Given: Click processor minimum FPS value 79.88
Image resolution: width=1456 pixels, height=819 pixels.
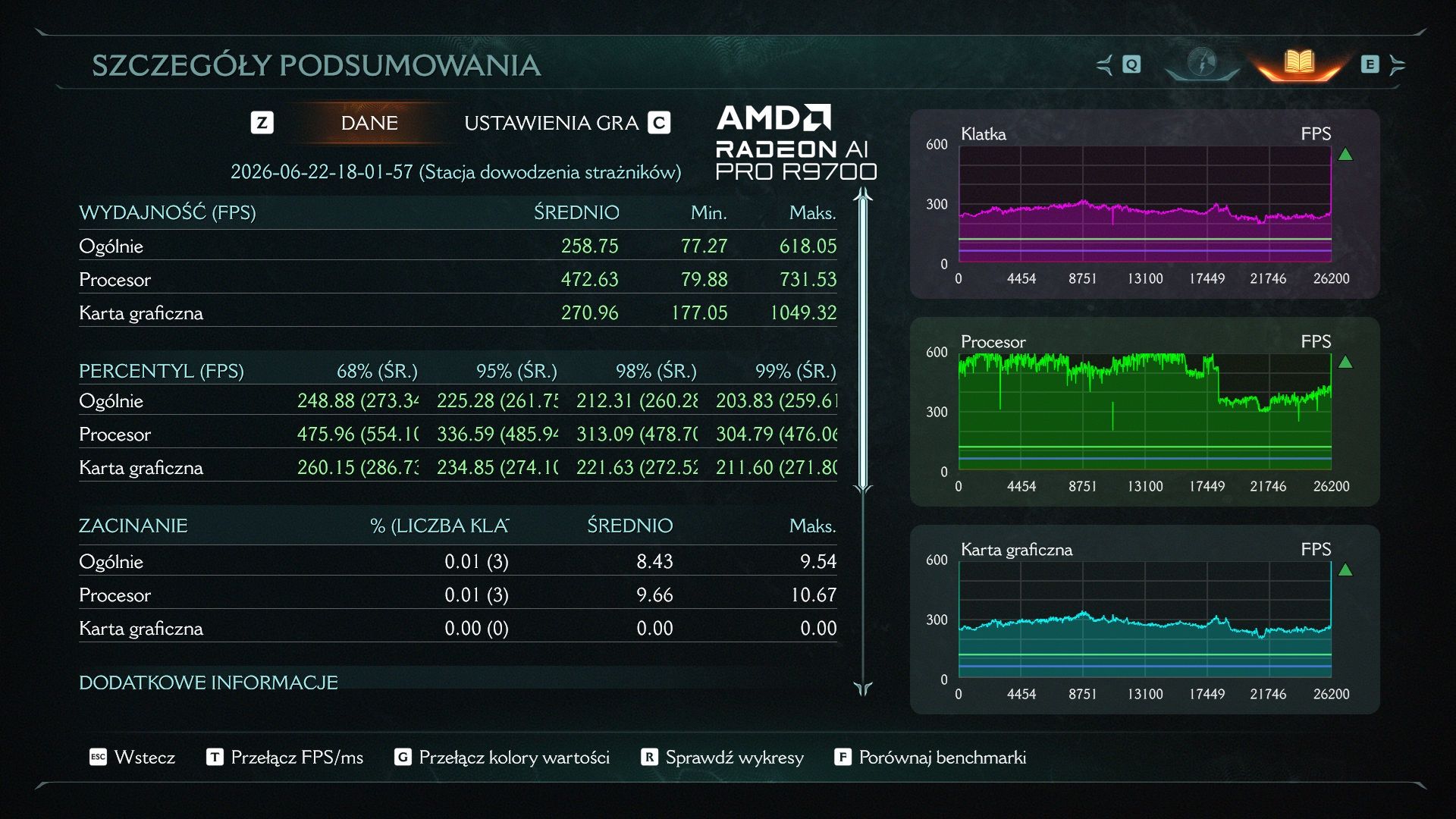Looking at the screenshot, I should (x=704, y=280).
